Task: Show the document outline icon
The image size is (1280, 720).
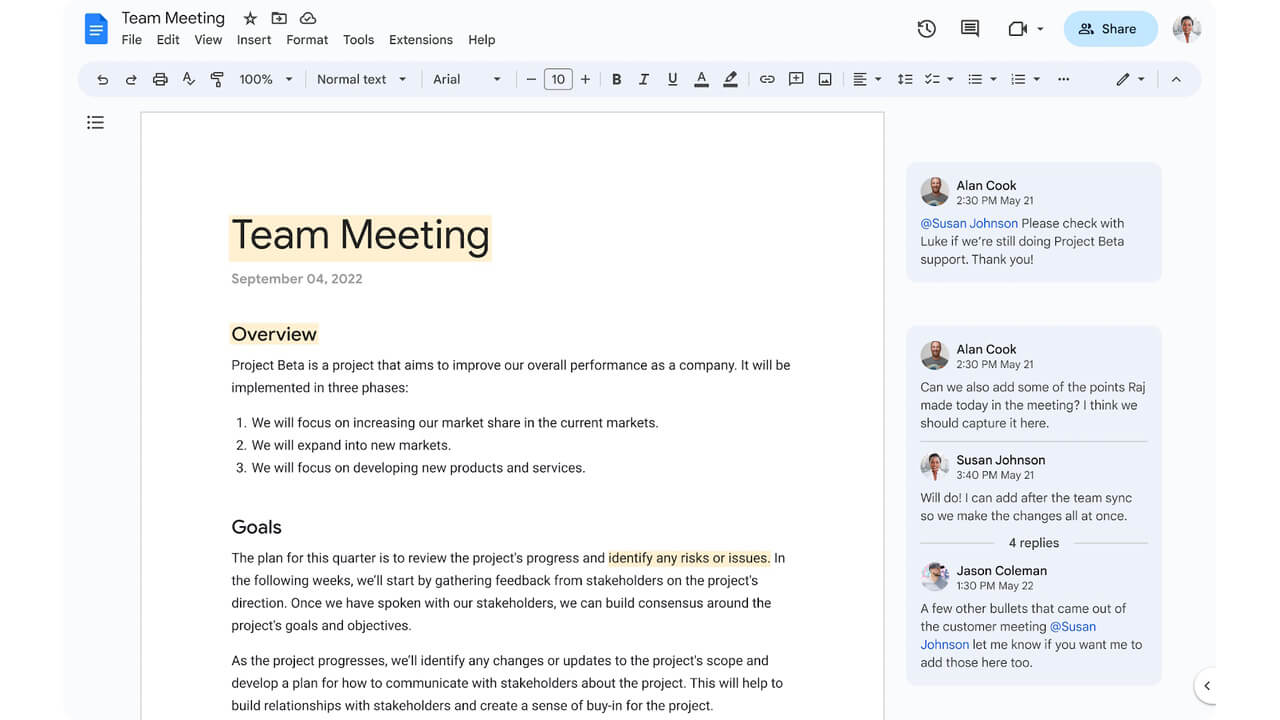Action: pos(95,122)
